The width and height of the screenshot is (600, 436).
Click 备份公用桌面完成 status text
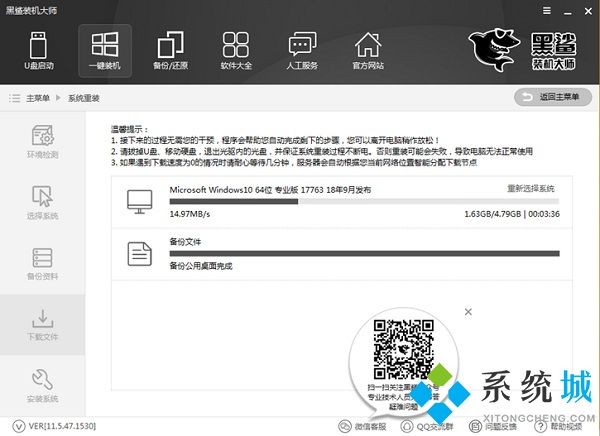click(x=201, y=266)
